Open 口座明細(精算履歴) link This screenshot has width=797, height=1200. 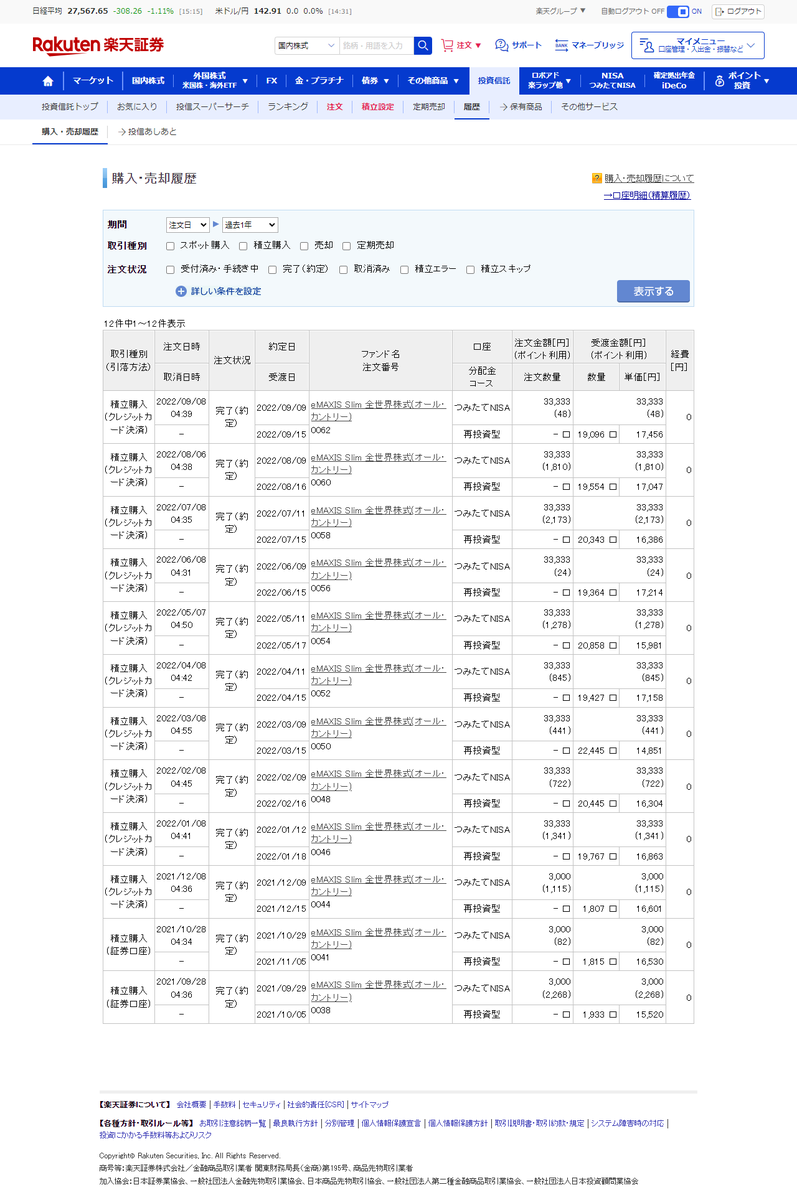coord(646,195)
